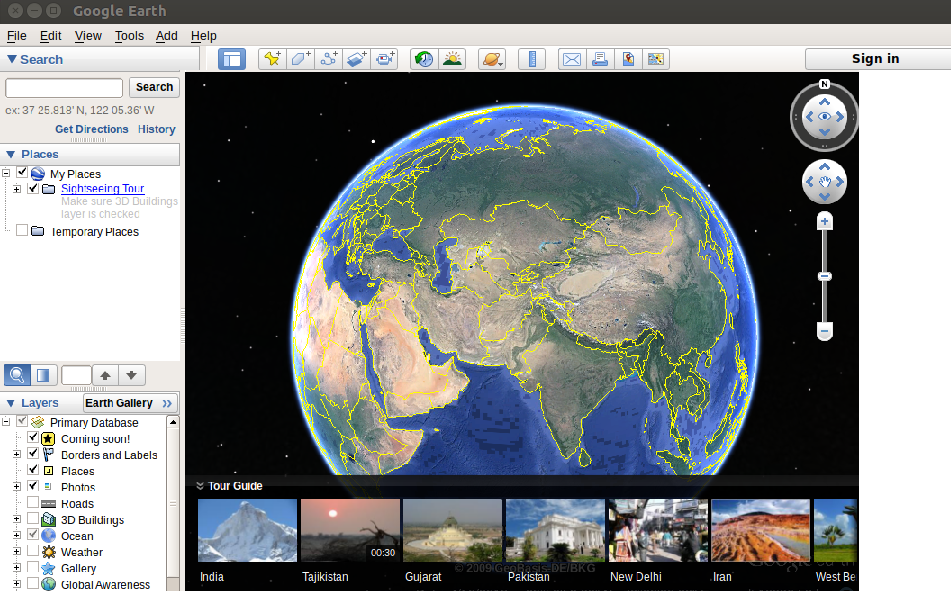
Task: Uncheck Coming soon! layer
Action: (33, 437)
